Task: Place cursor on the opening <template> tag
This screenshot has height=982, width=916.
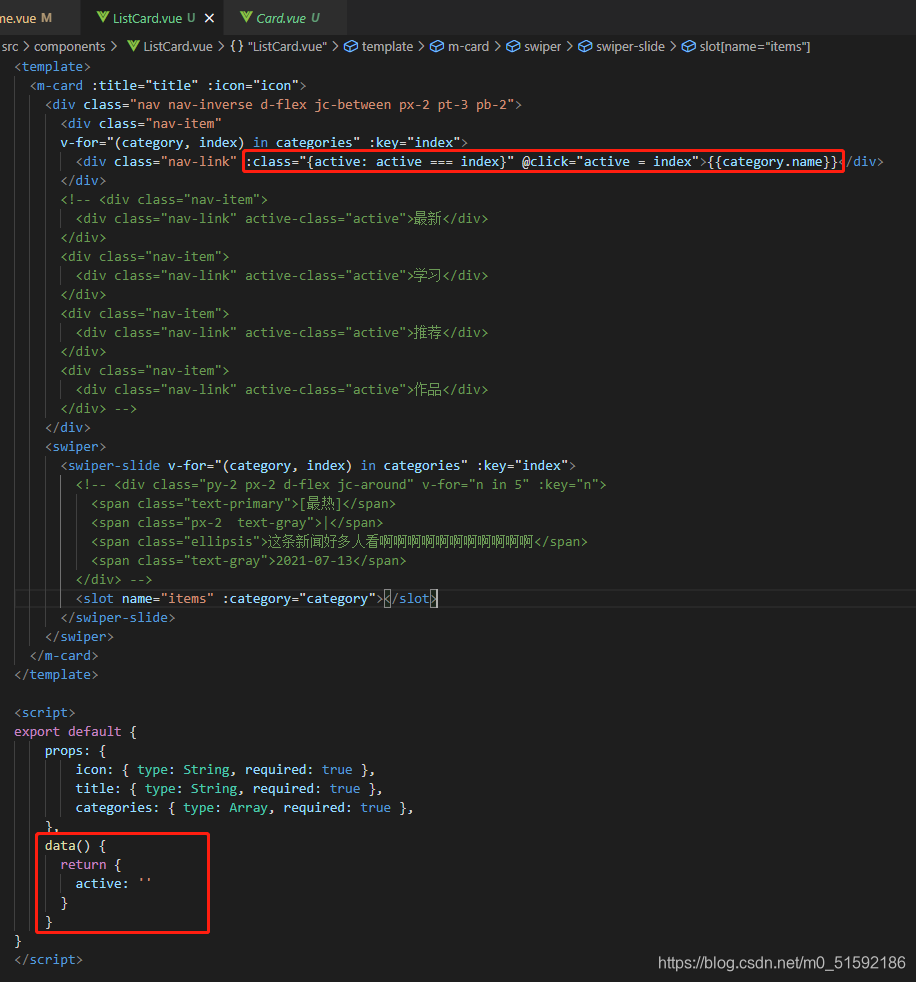Action: [53, 66]
